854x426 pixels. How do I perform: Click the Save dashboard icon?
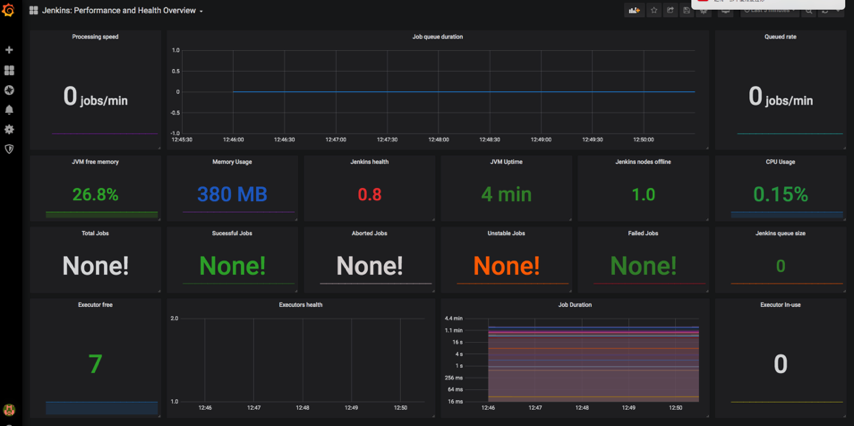point(687,11)
